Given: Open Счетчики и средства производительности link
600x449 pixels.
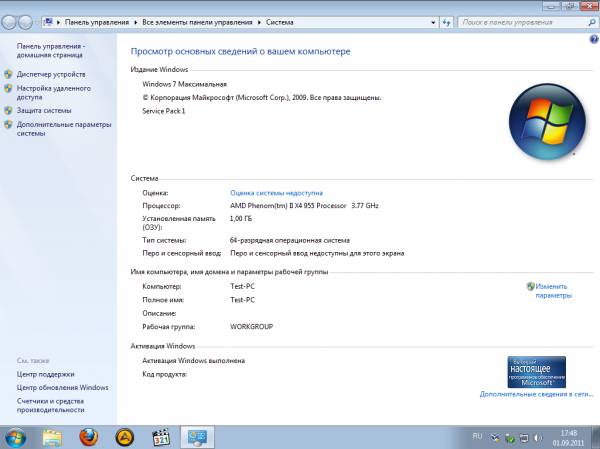Looking at the screenshot, I should tap(51, 405).
